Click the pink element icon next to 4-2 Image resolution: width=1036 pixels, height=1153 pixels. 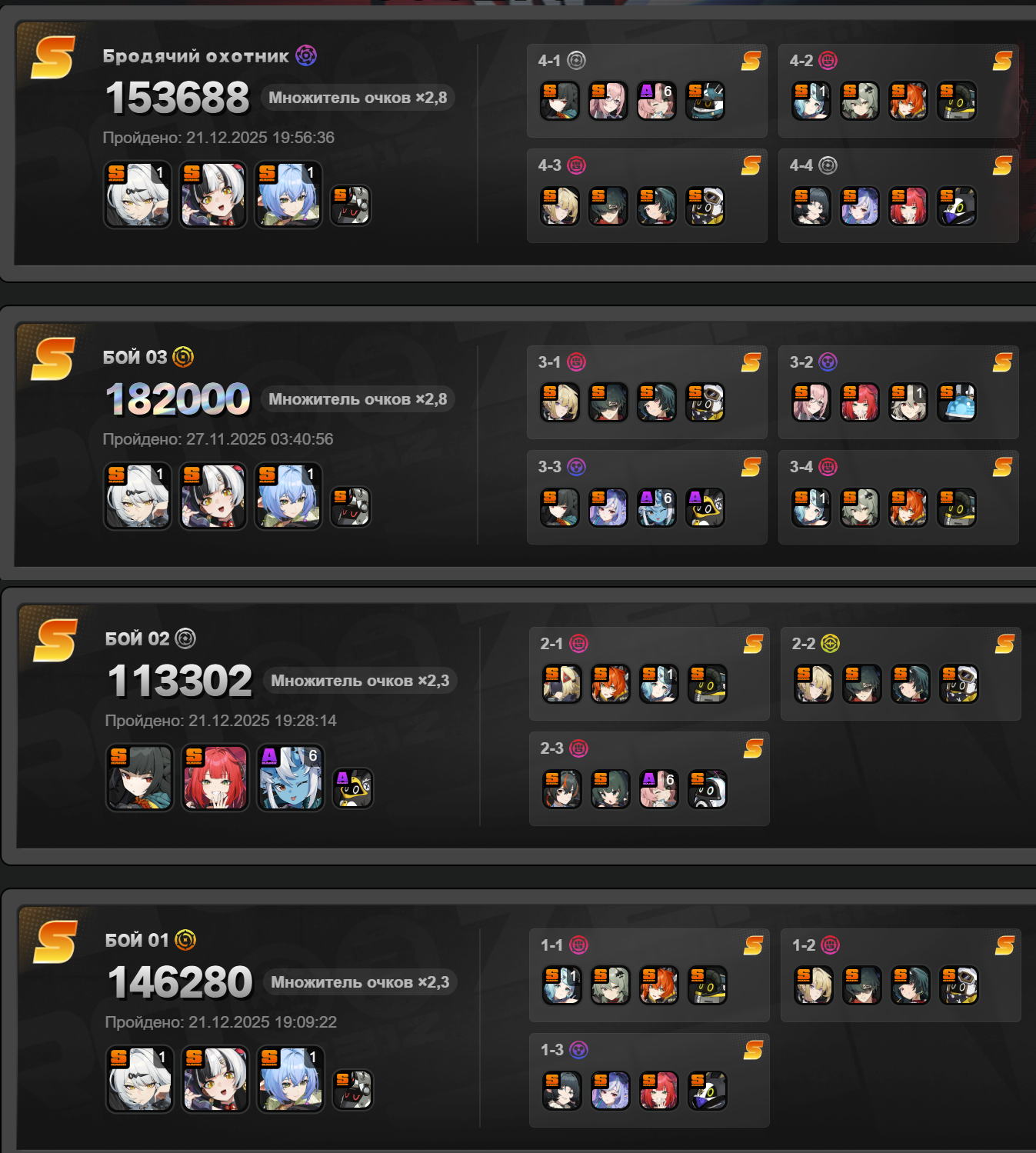tap(828, 60)
